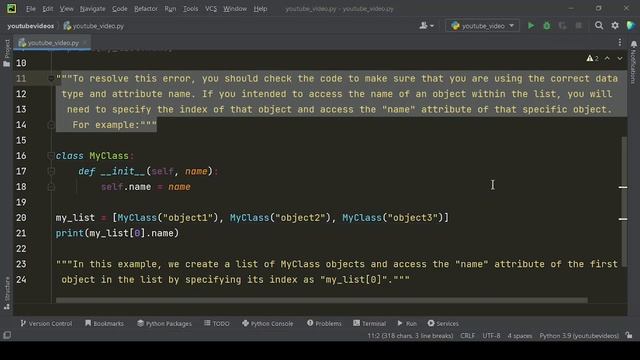Image resolution: width=640 pixels, height=360 pixels.
Task: Open the Services tool window
Action: pyautogui.click(x=443, y=323)
